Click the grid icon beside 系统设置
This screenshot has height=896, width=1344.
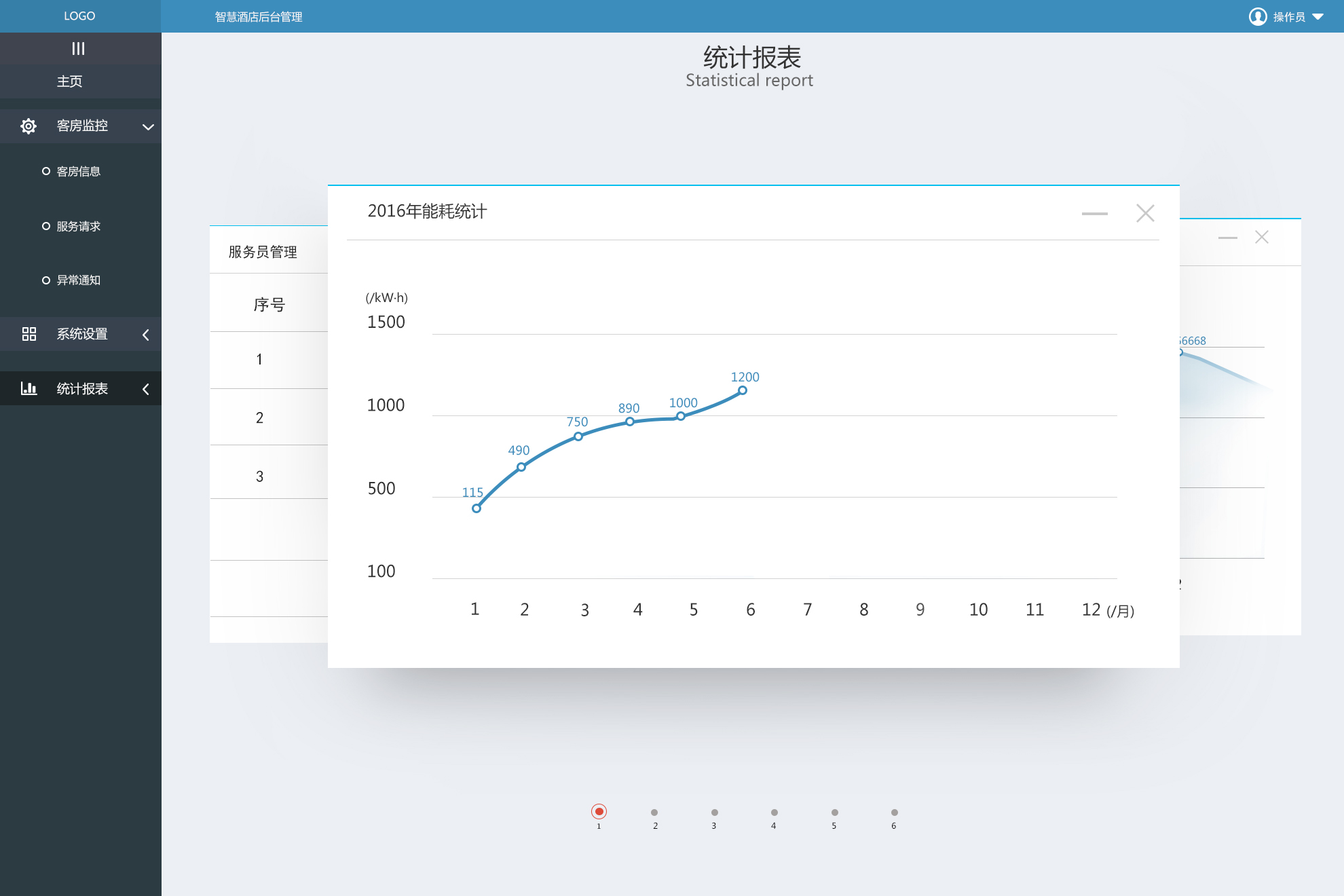(x=29, y=334)
